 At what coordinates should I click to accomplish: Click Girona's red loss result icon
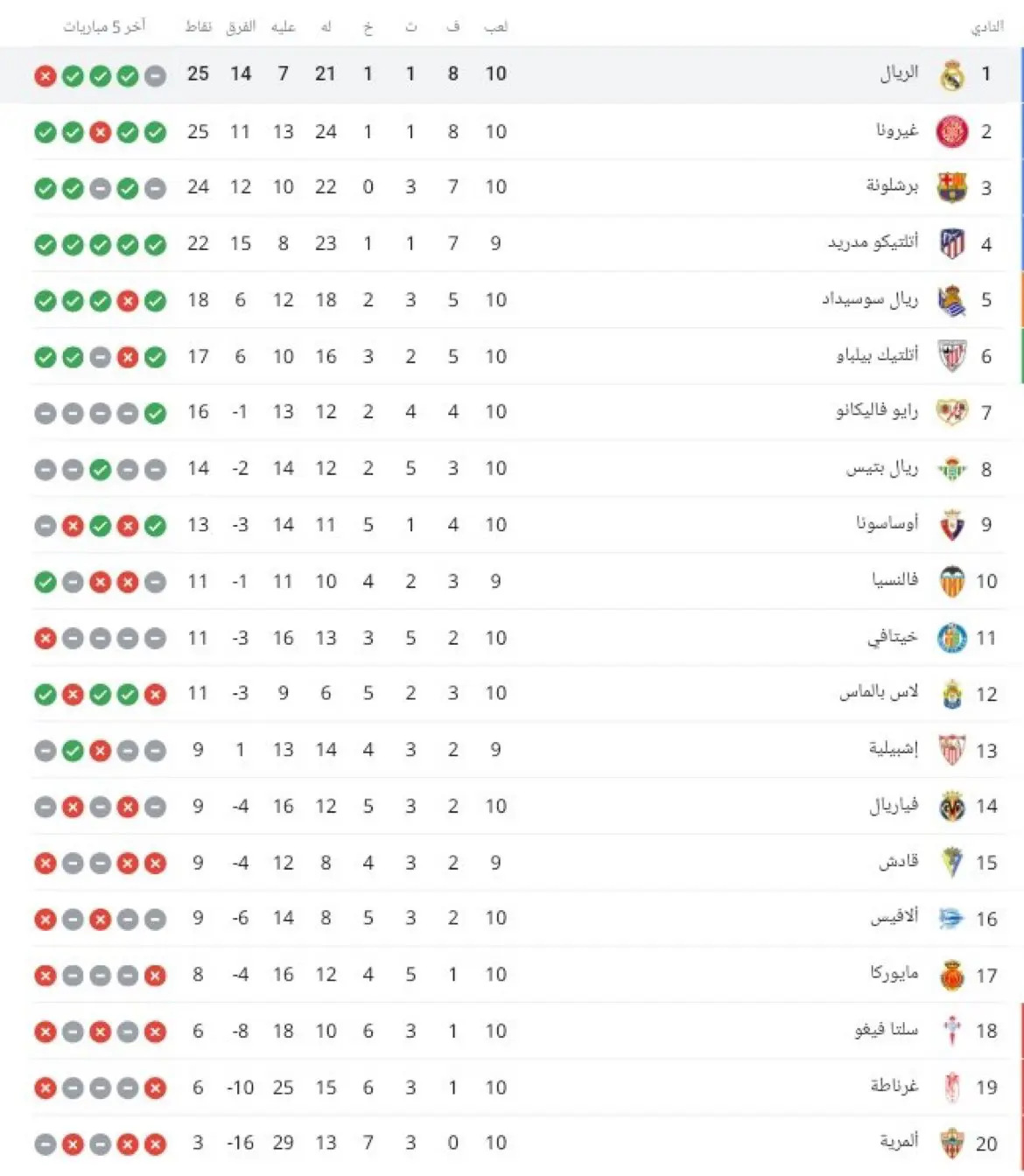pyautogui.click(x=101, y=133)
